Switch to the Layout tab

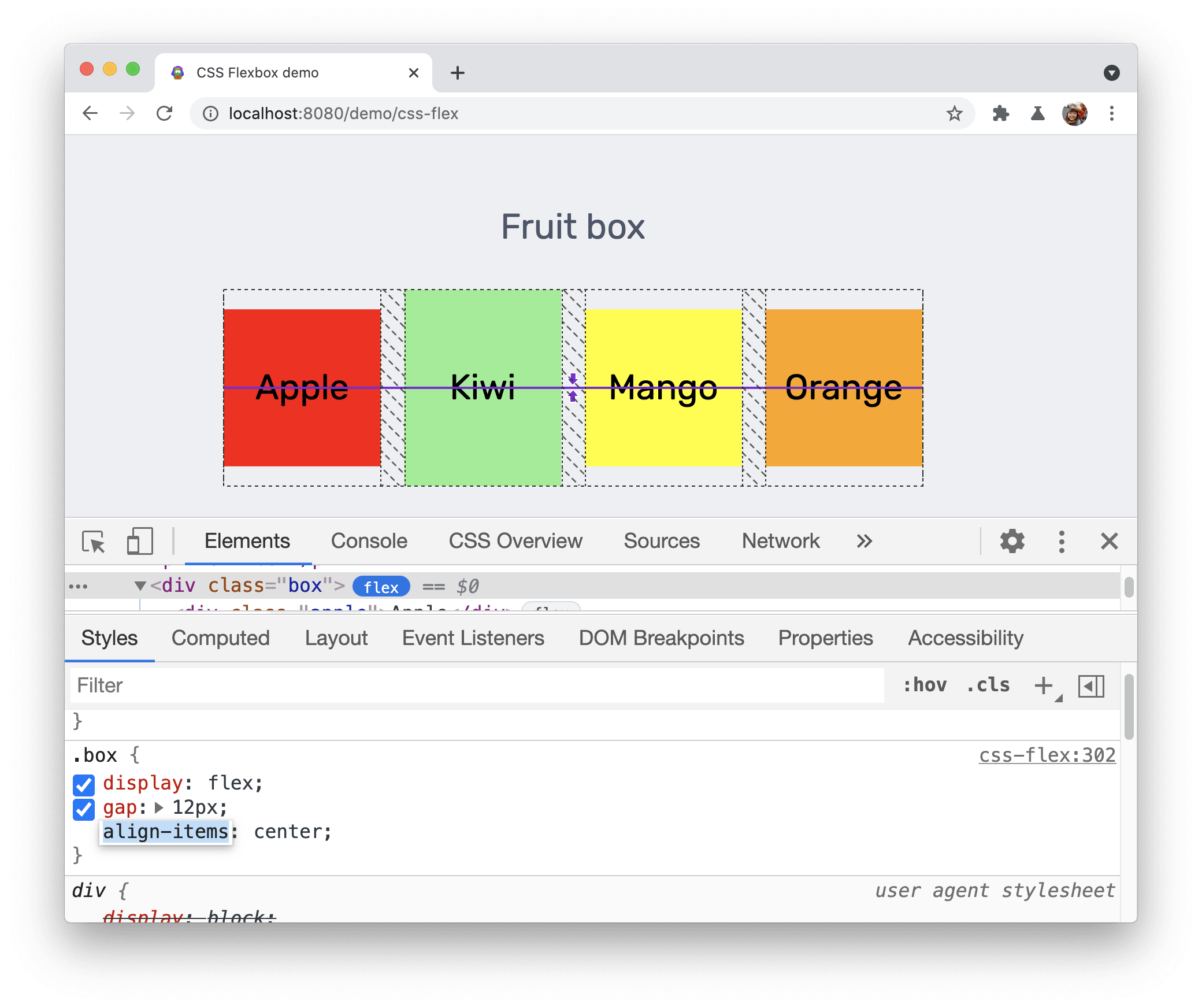point(335,638)
